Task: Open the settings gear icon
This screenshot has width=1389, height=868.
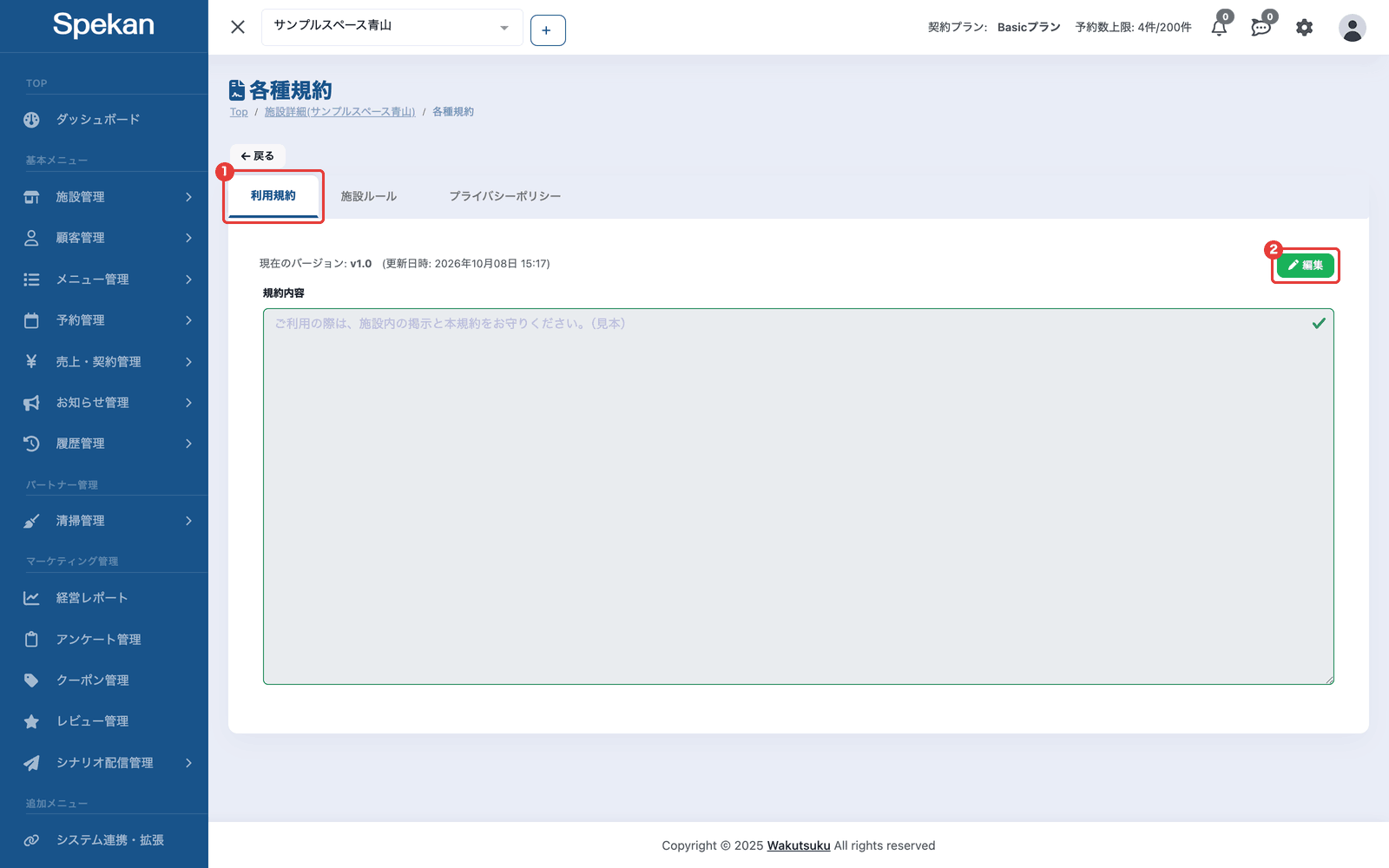Action: tap(1305, 27)
